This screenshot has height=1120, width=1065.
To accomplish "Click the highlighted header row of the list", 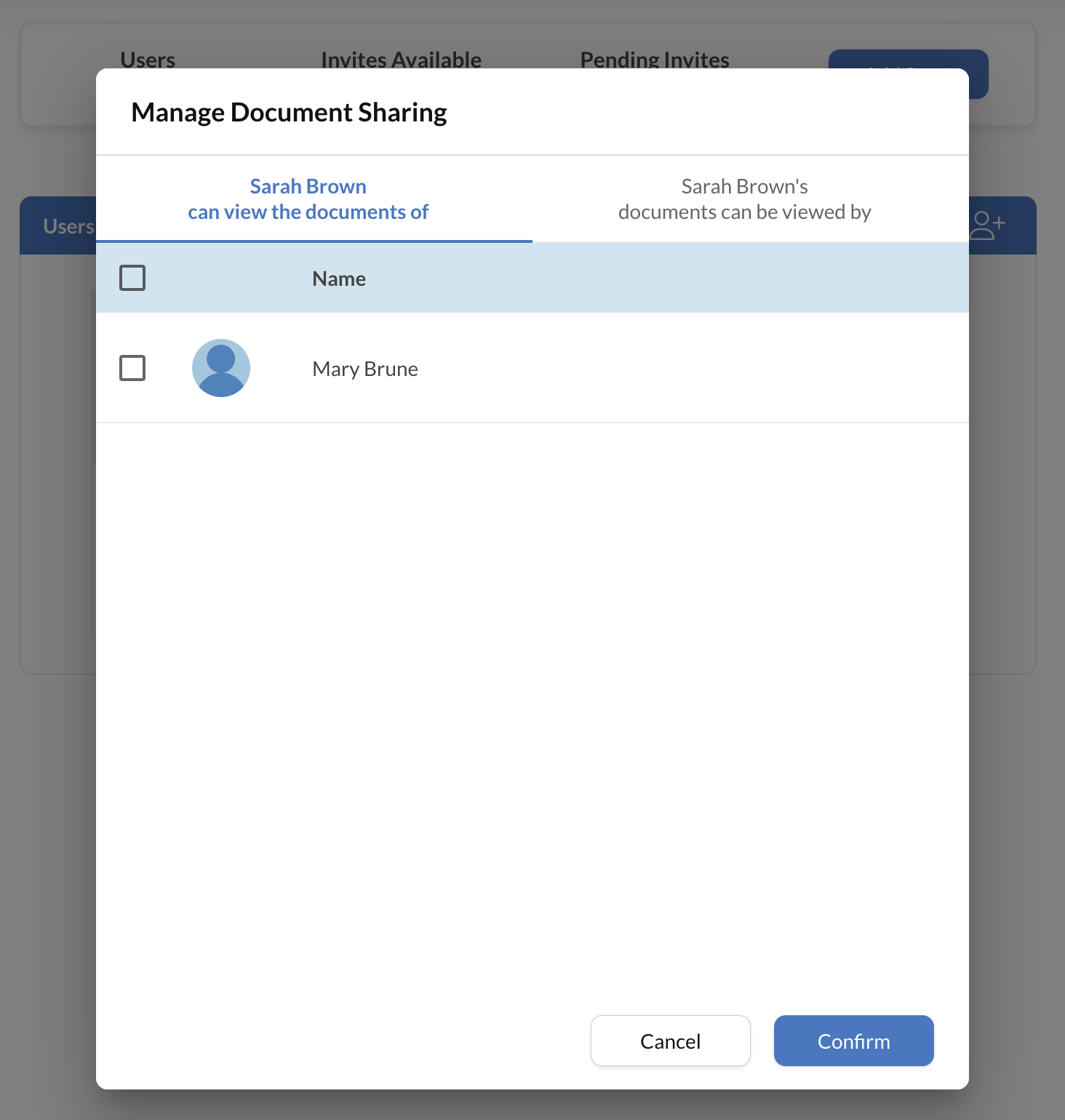I will [x=531, y=278].
